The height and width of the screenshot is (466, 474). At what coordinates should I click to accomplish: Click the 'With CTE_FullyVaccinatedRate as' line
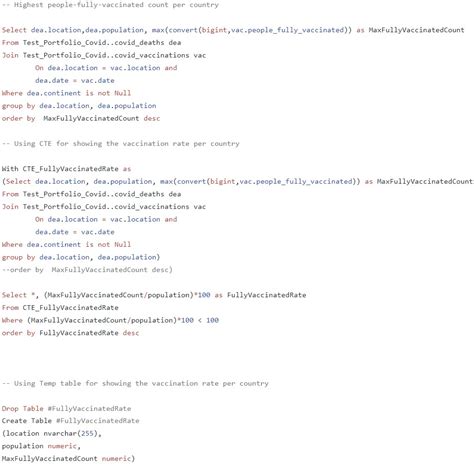66,169
